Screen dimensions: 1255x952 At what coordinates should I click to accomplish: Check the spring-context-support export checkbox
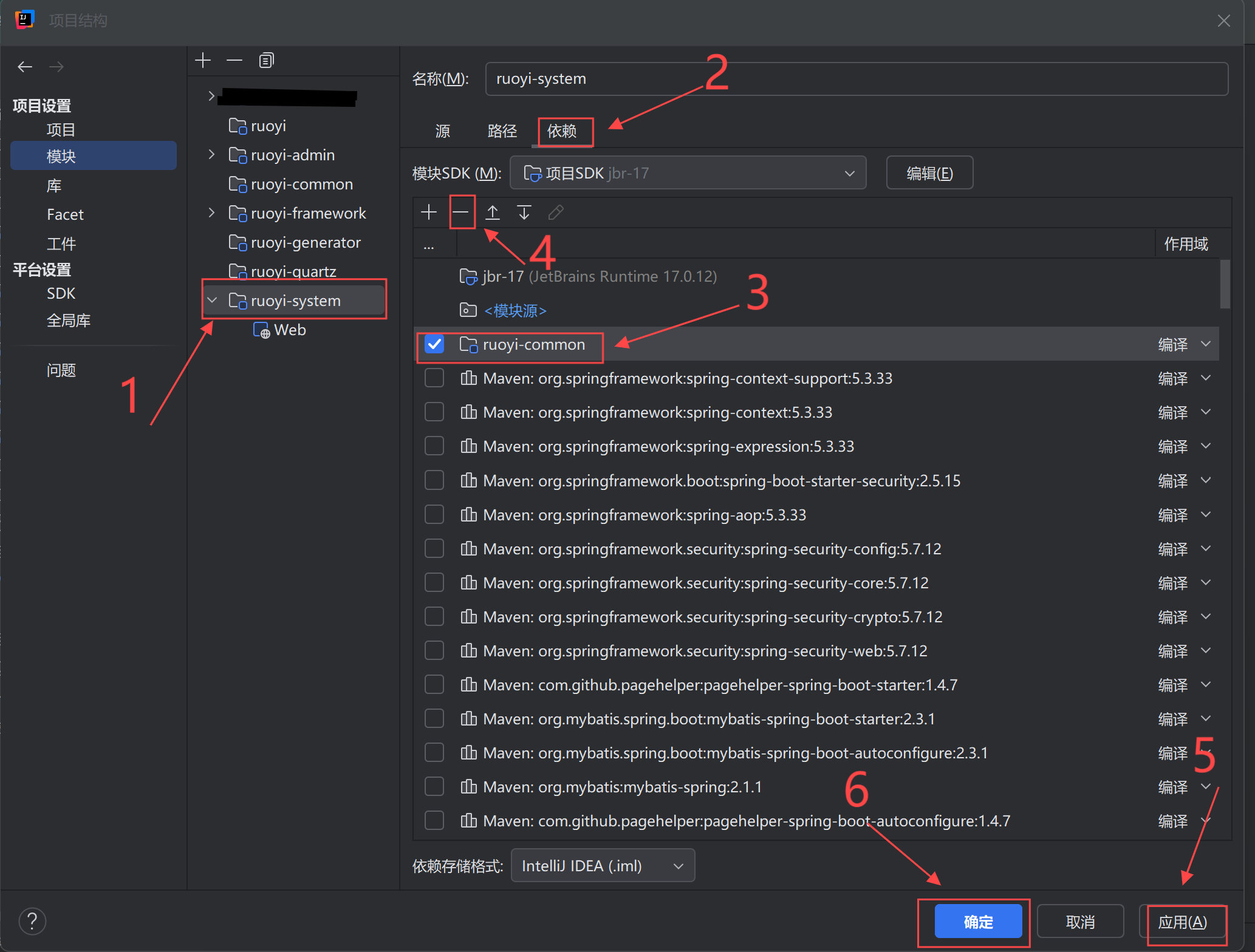point(434,378)
